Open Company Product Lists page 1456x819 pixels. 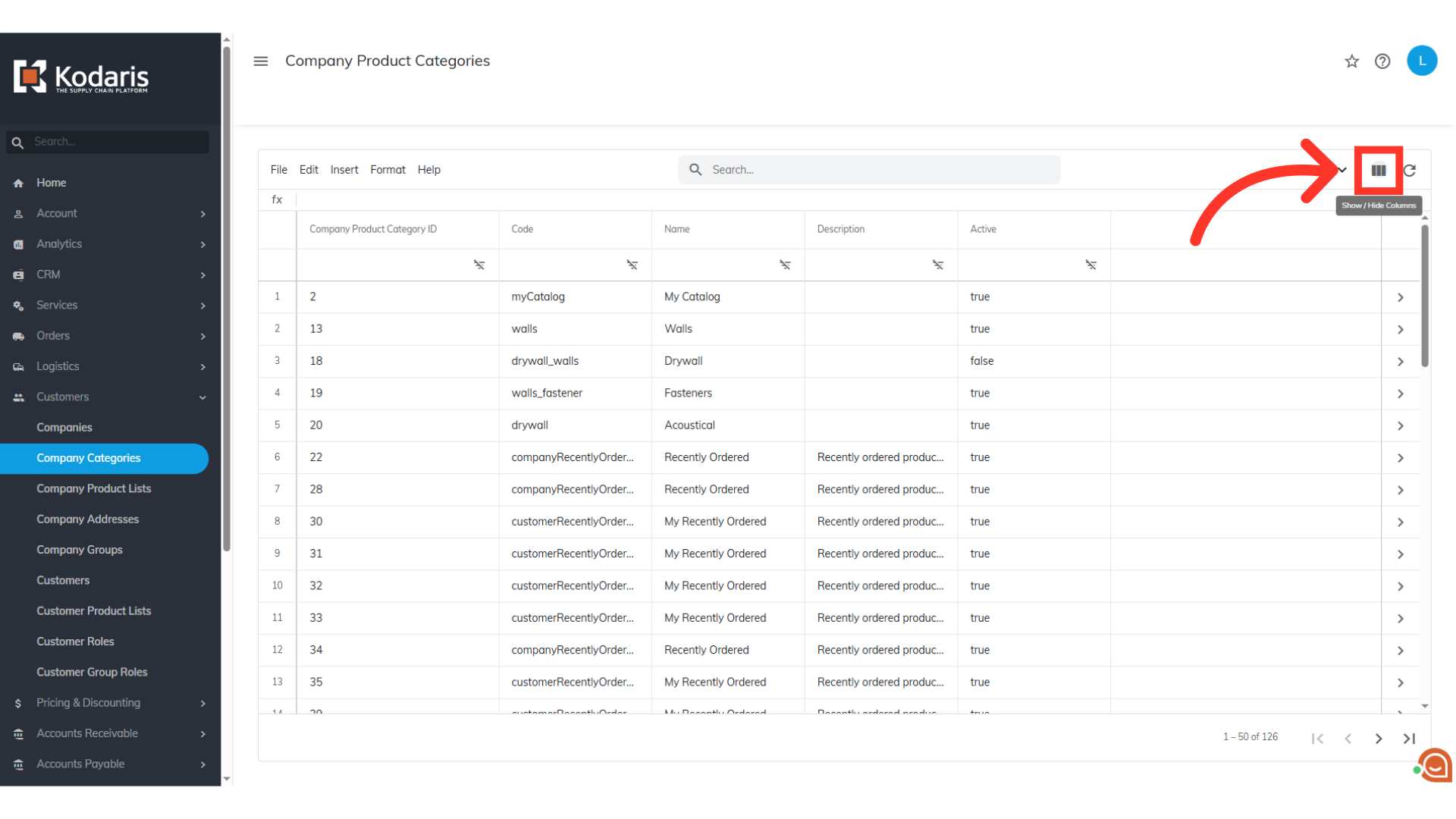click(x=94, y=488)
